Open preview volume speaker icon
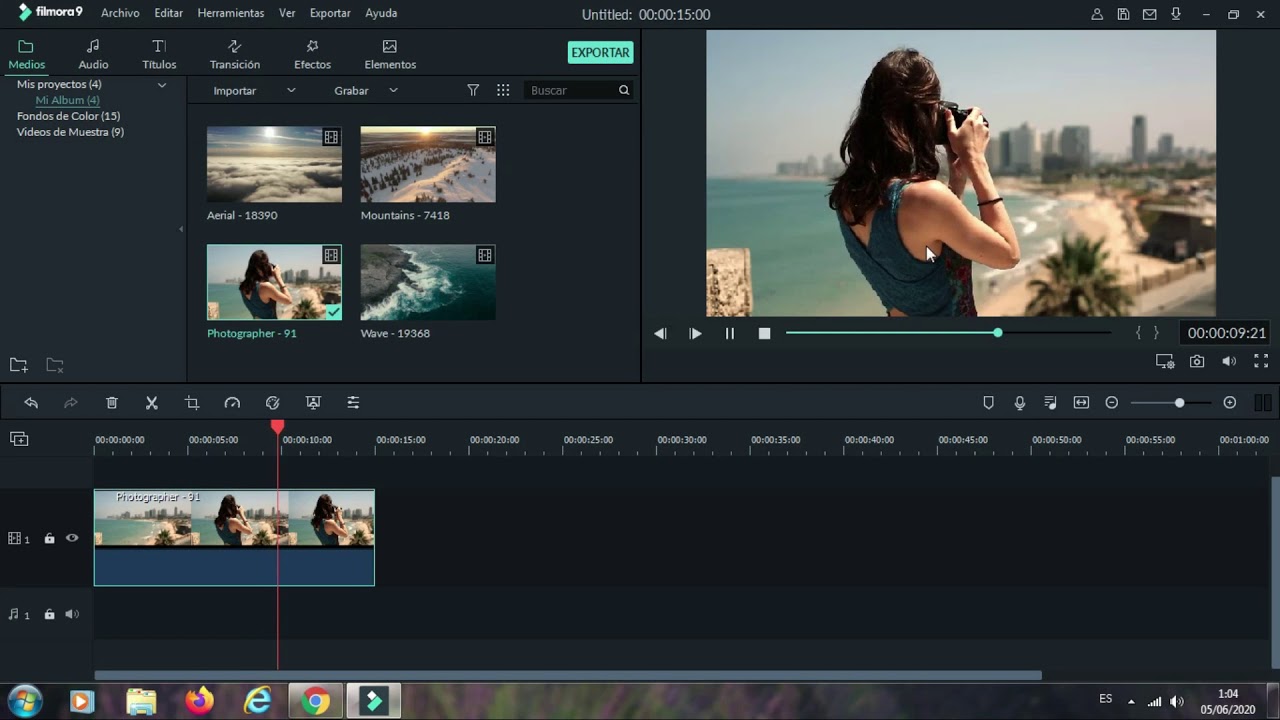Image resolution: width=1280 pixels, height=720 pixels. [1229, 362]
